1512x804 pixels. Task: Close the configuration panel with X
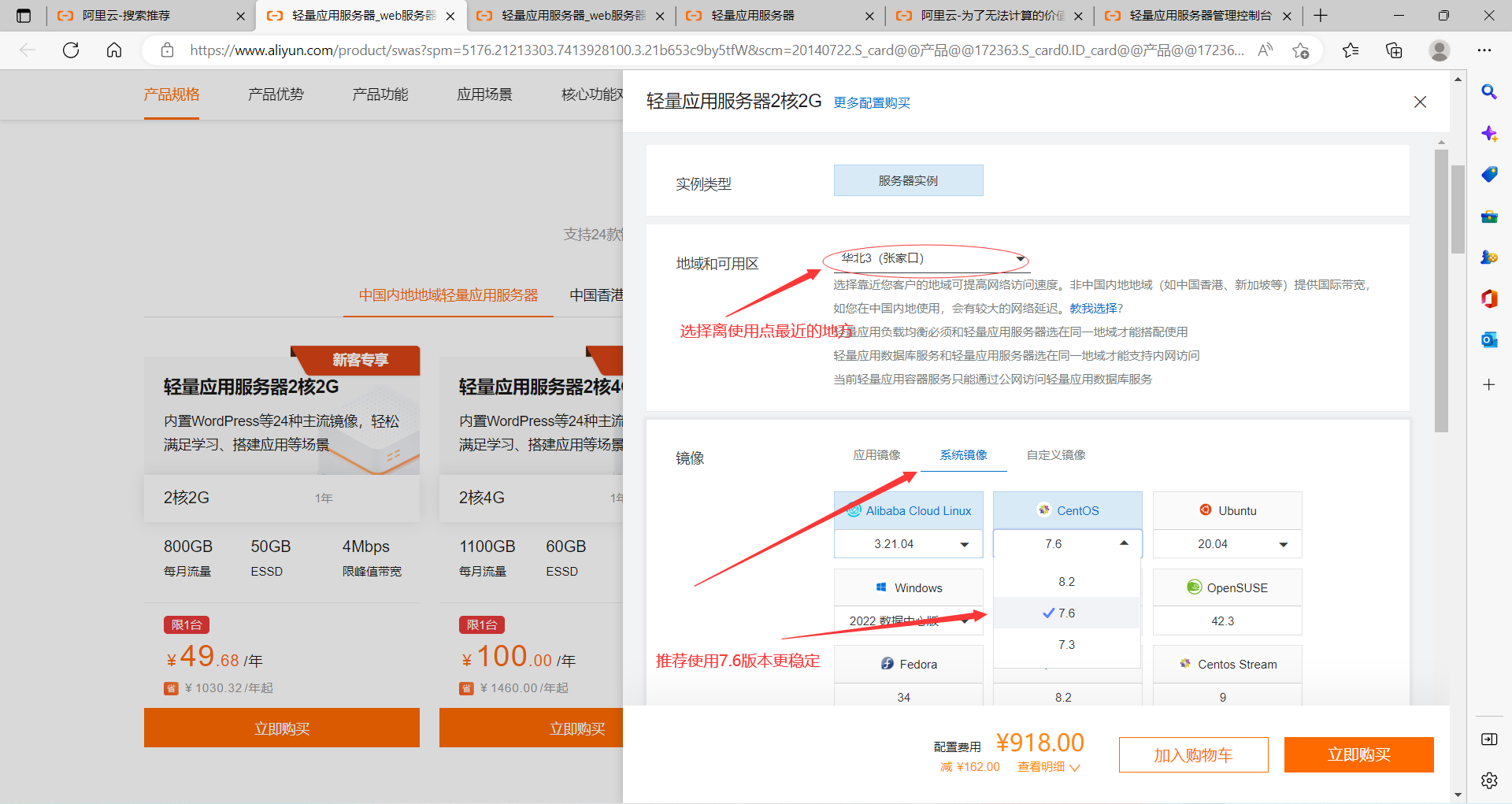1420,102
